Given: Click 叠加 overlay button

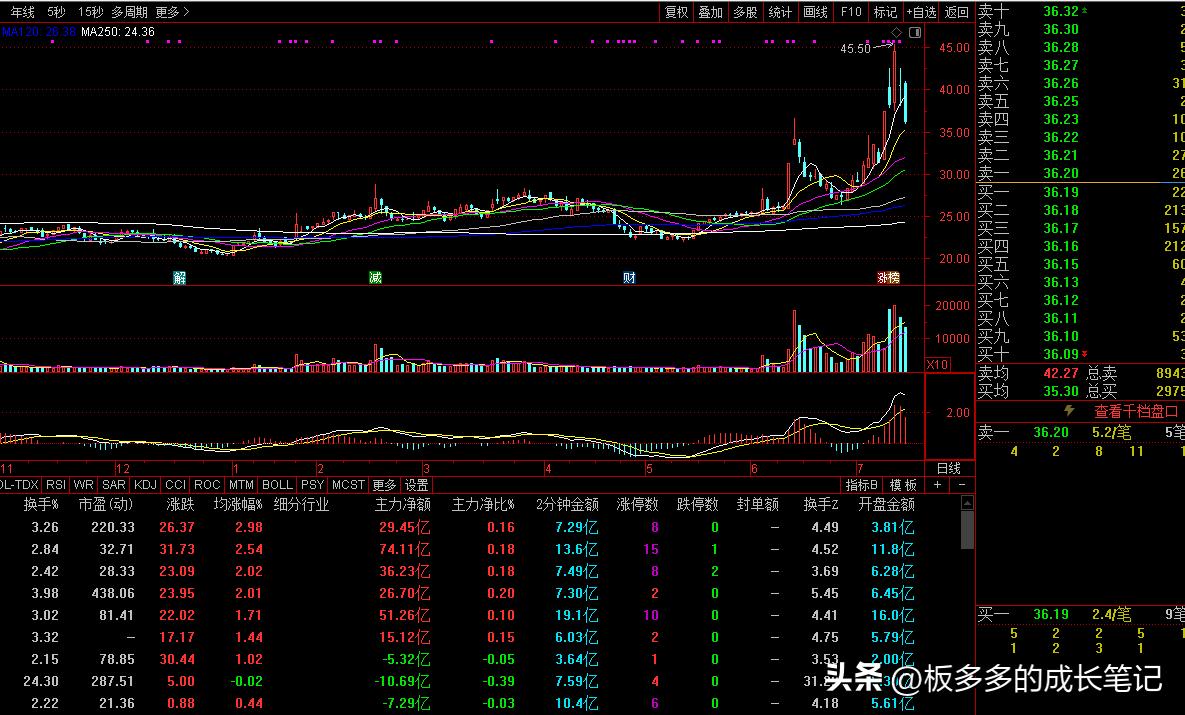Looking at the screenshot, I should click(710, 12).
